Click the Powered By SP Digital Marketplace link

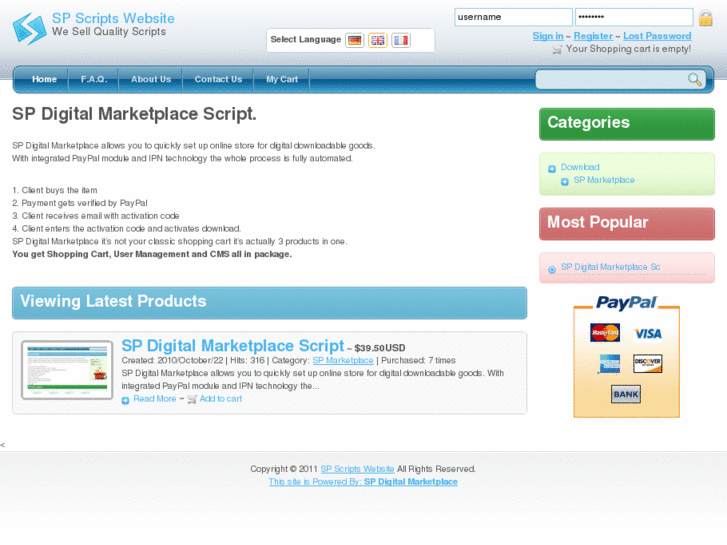(363, 482)
